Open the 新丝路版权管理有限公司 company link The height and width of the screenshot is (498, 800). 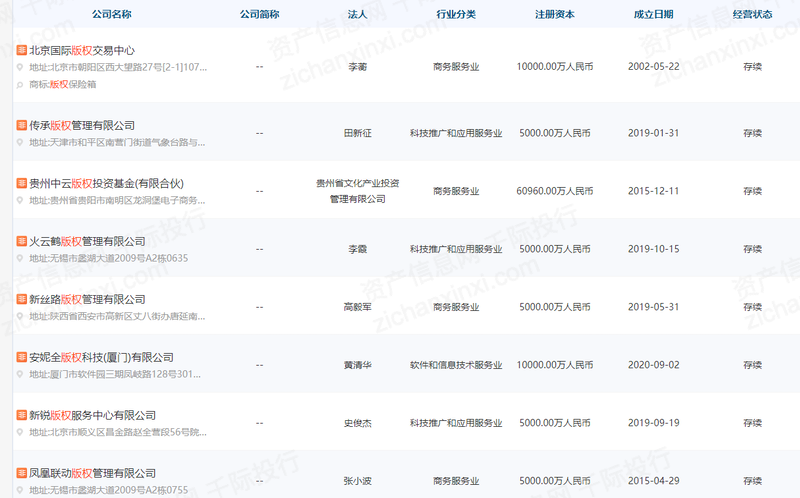[87, 300]
